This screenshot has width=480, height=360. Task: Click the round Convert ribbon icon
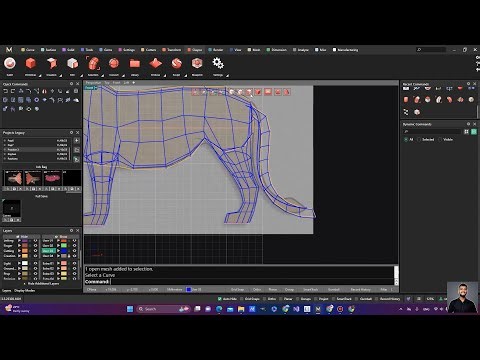(x=114, y=63)
